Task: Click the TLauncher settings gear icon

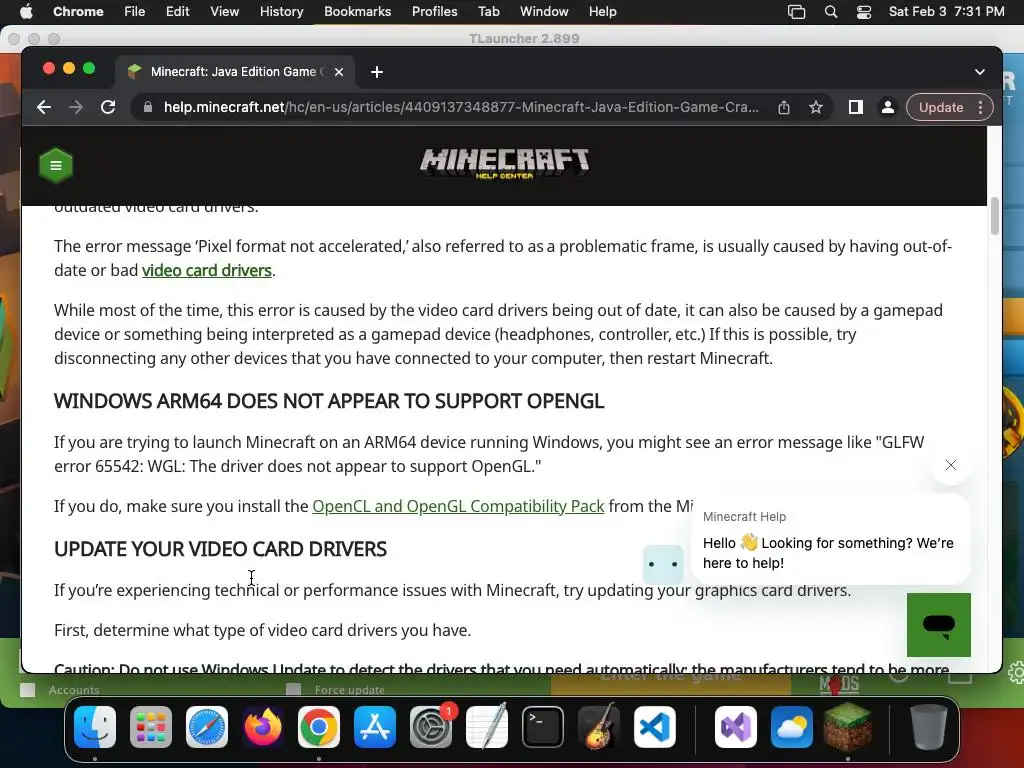Action: [1017, 672]
